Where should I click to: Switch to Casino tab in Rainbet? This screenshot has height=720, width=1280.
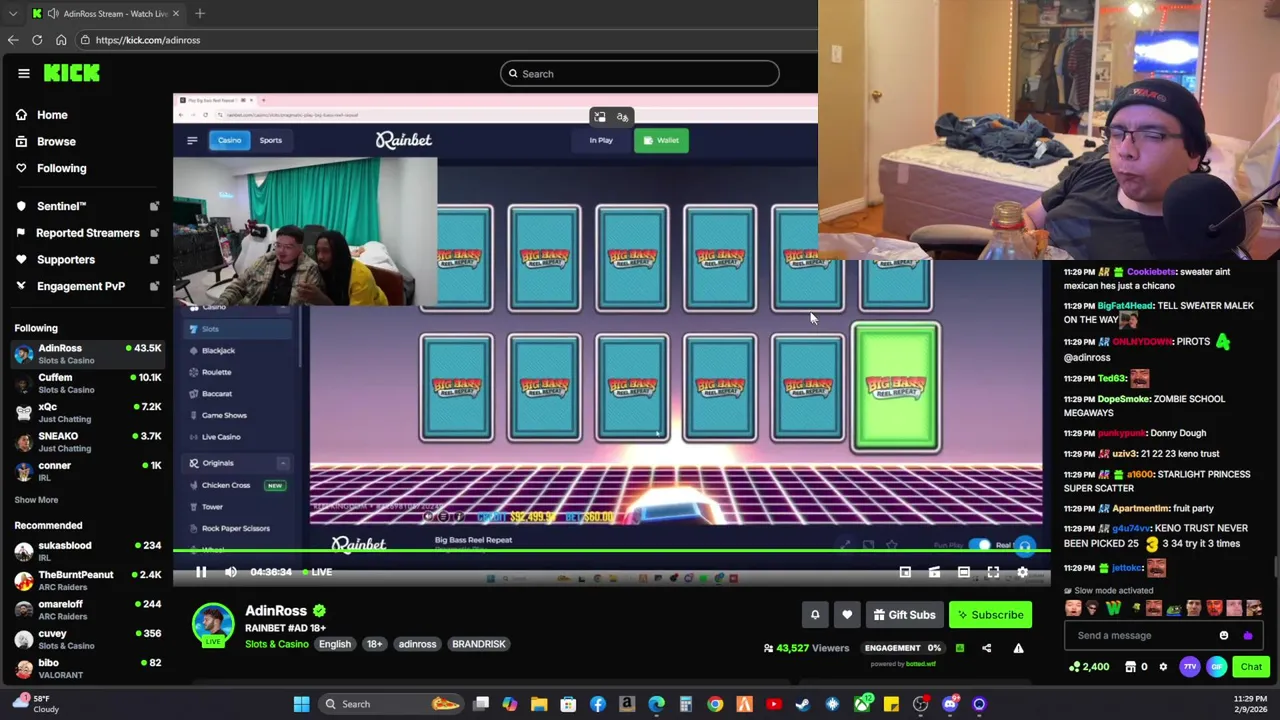pyautogui.click(x=229, y=140)
